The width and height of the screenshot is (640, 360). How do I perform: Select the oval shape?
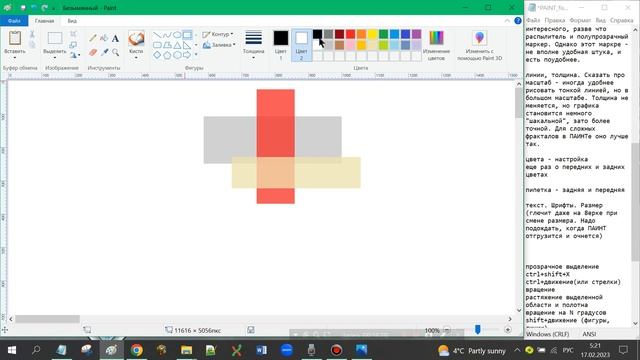pyautogui.click(x=177, y=35)
